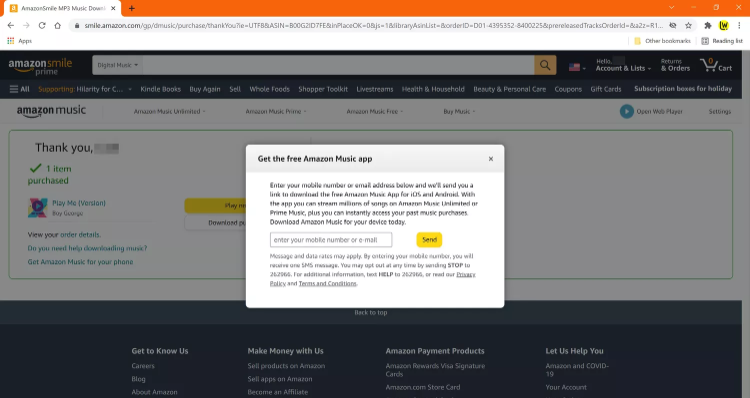This screenshot has height=398, width=750.
Task: Open the Other bookmarks folder
Action: (662, 41)
